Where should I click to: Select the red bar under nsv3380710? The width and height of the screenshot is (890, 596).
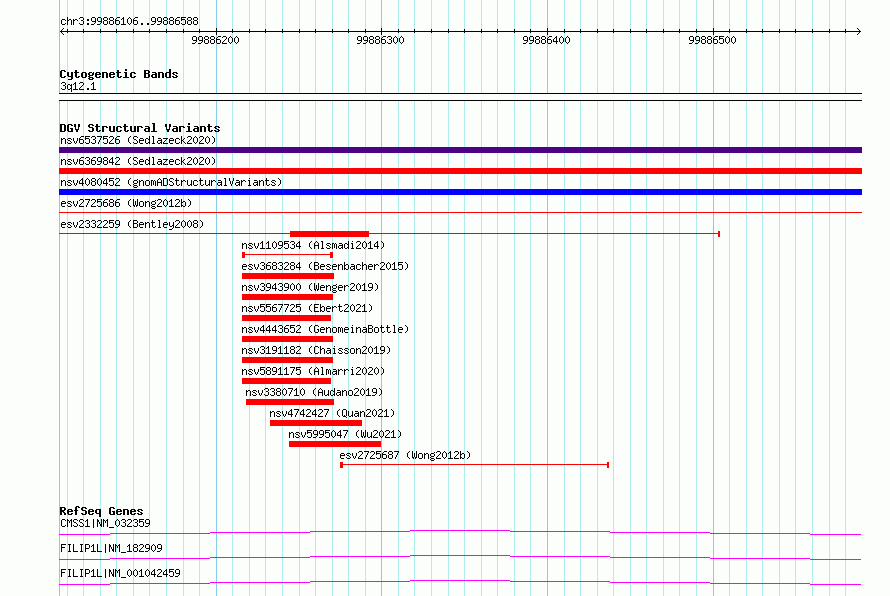(290, 402)
